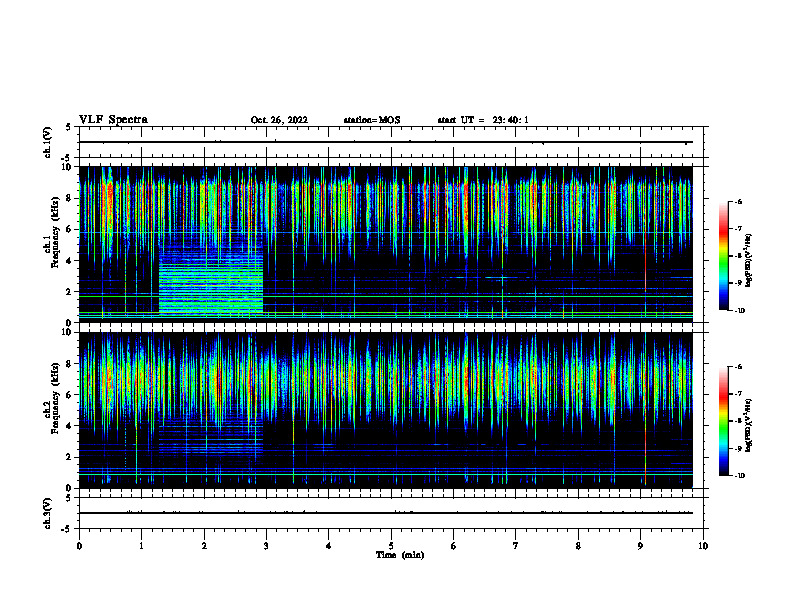The image size is (792, 612).
Task: Click the "4" kHz tick on ch.1 frequency axis
Action: (x=69, y=261)
